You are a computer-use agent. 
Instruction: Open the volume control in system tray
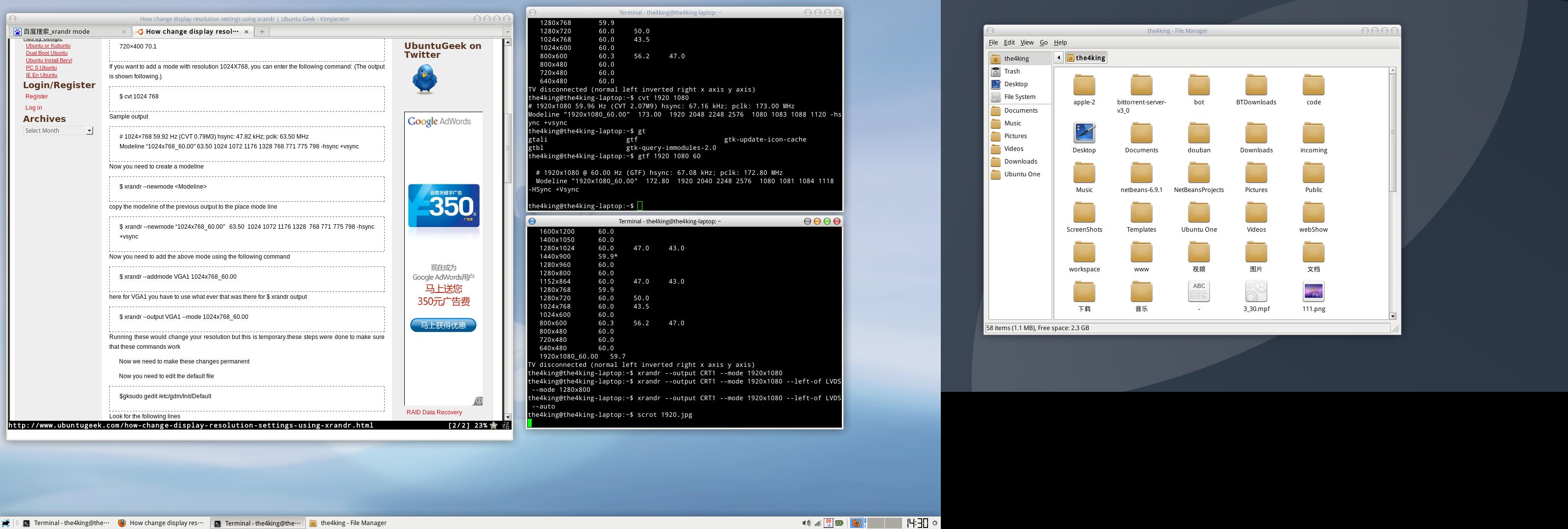tap(807, 523)
